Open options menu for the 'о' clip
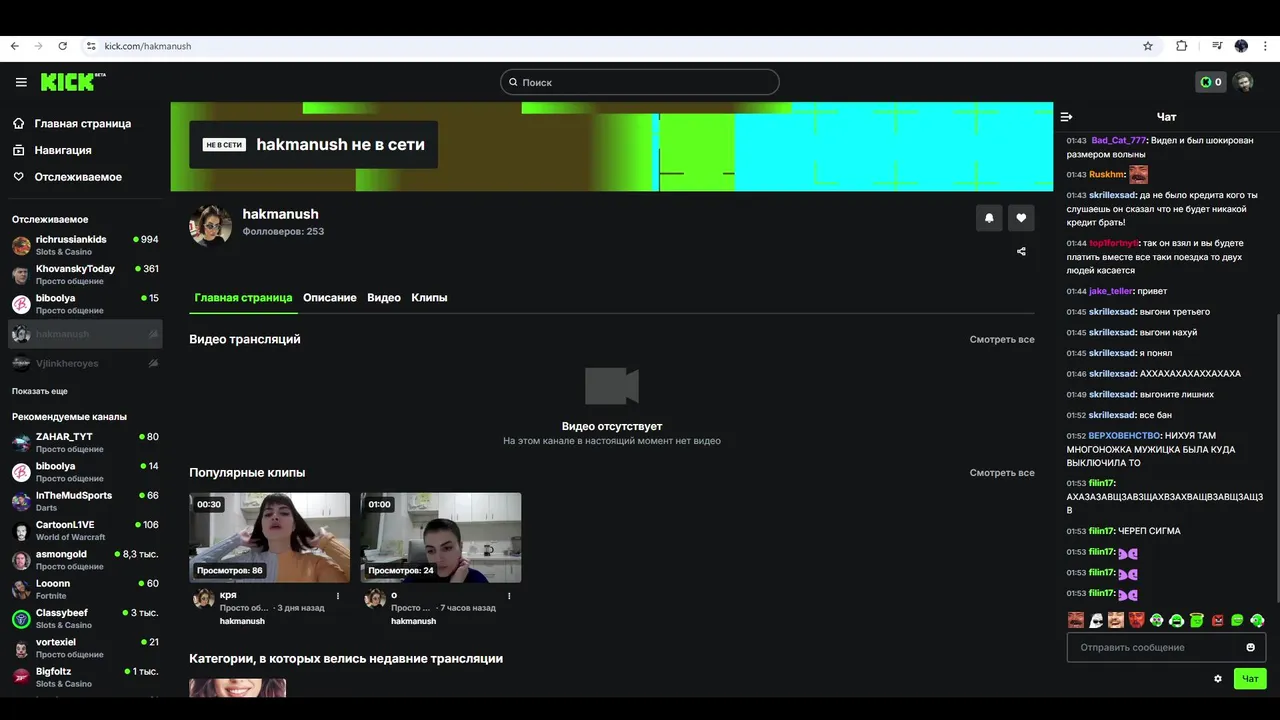Screen dimensions: 1280x720 click(x=509, y=596)
